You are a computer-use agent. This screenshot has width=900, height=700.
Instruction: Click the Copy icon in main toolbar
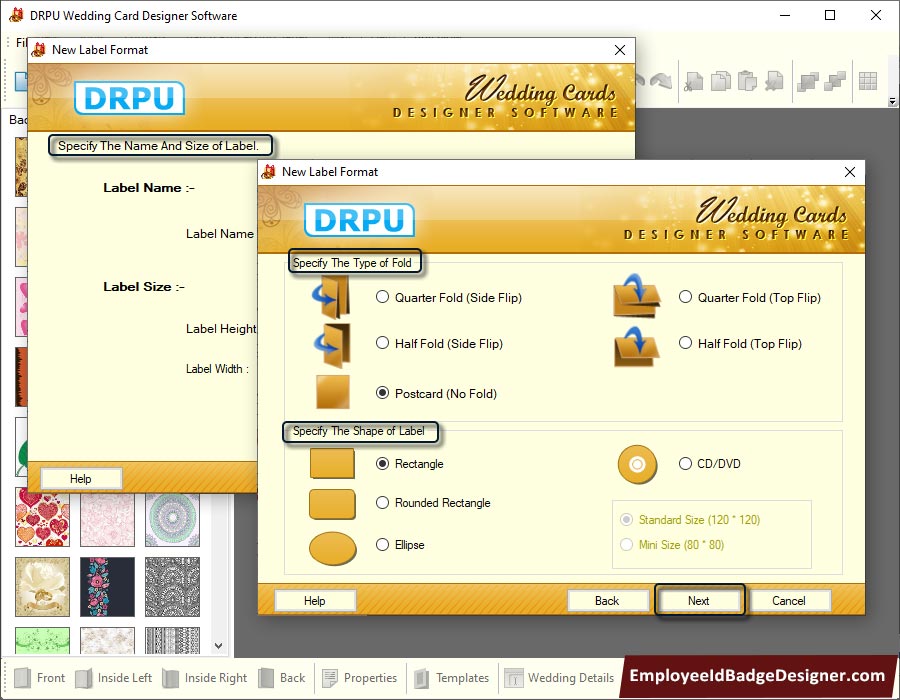tap(721, 81)
